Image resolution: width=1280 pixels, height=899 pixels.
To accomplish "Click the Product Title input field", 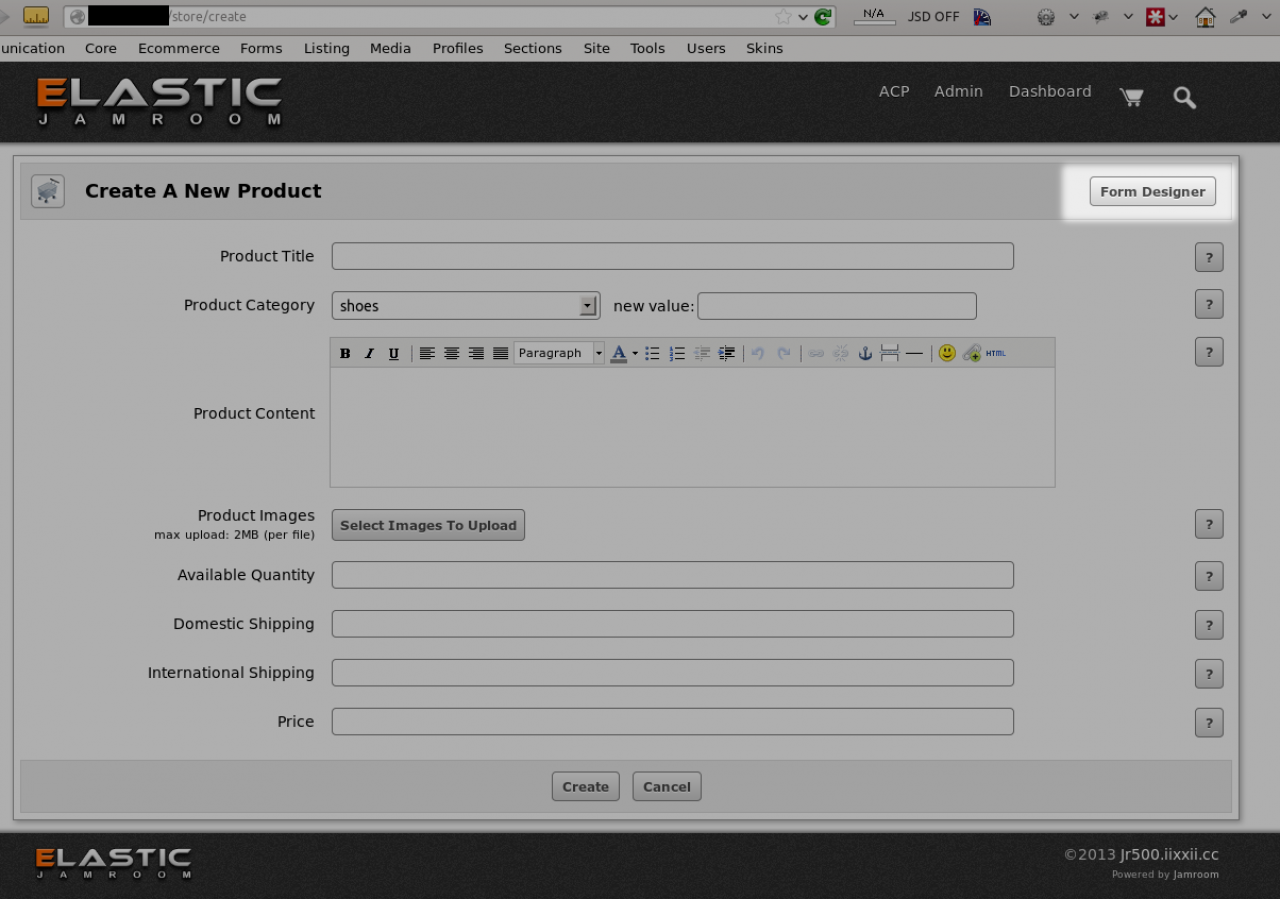I will (672, 257).
